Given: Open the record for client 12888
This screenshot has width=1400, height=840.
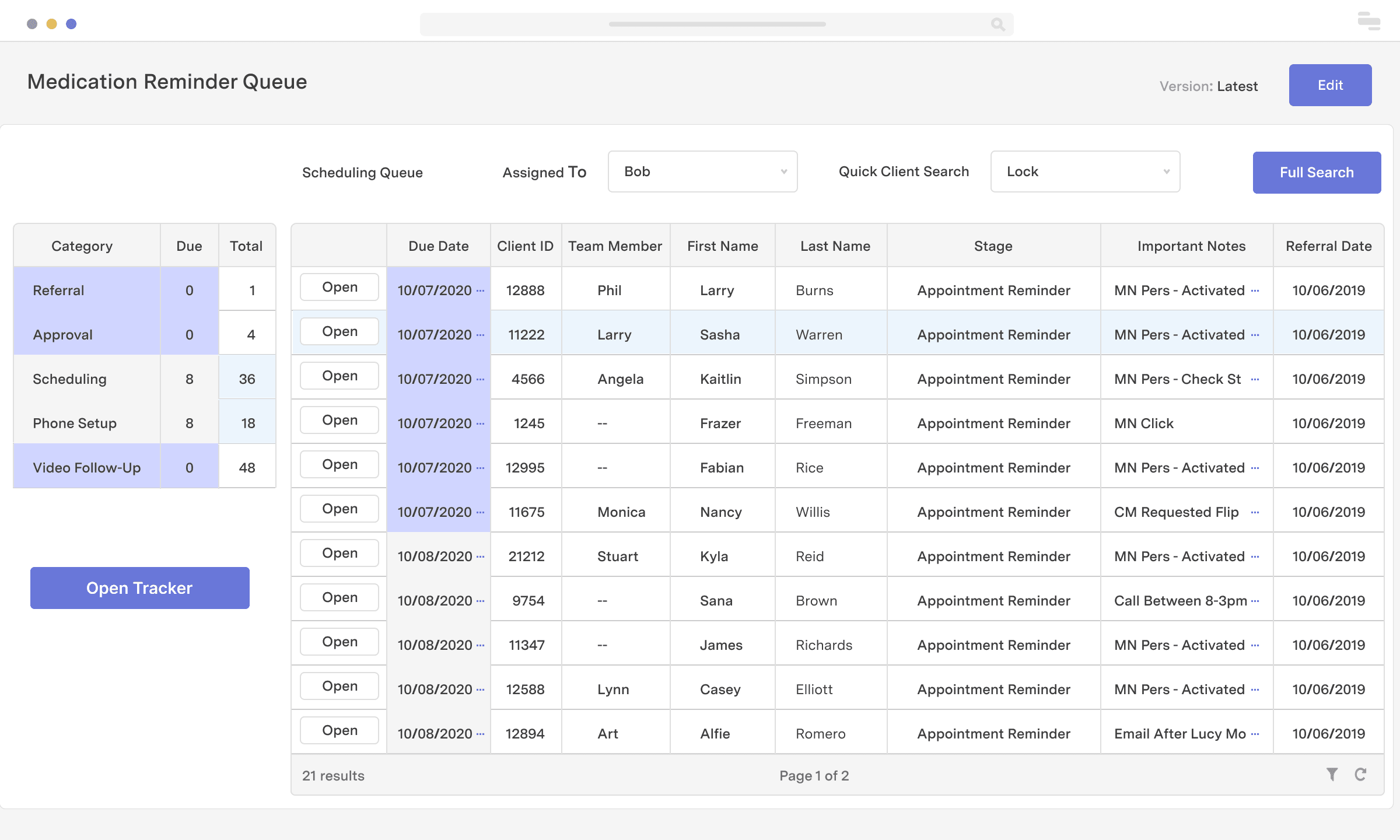Looking at the screenshot, I should click(x=339, y=286).
